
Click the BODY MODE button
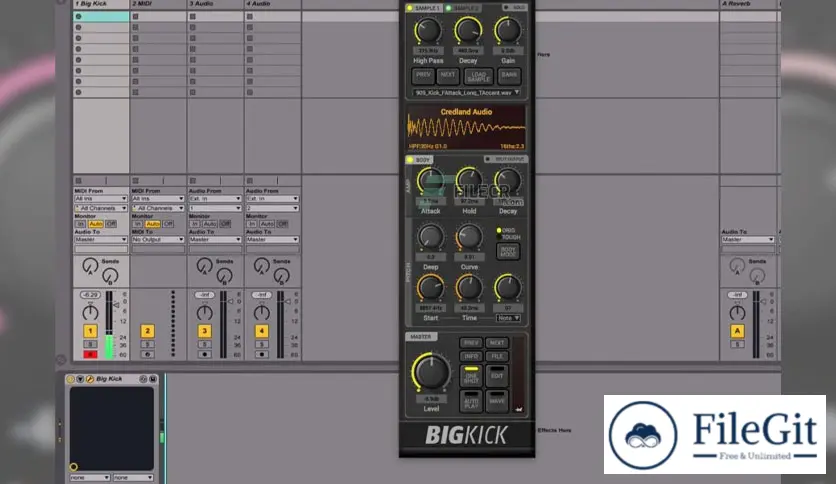pos(508,252)
